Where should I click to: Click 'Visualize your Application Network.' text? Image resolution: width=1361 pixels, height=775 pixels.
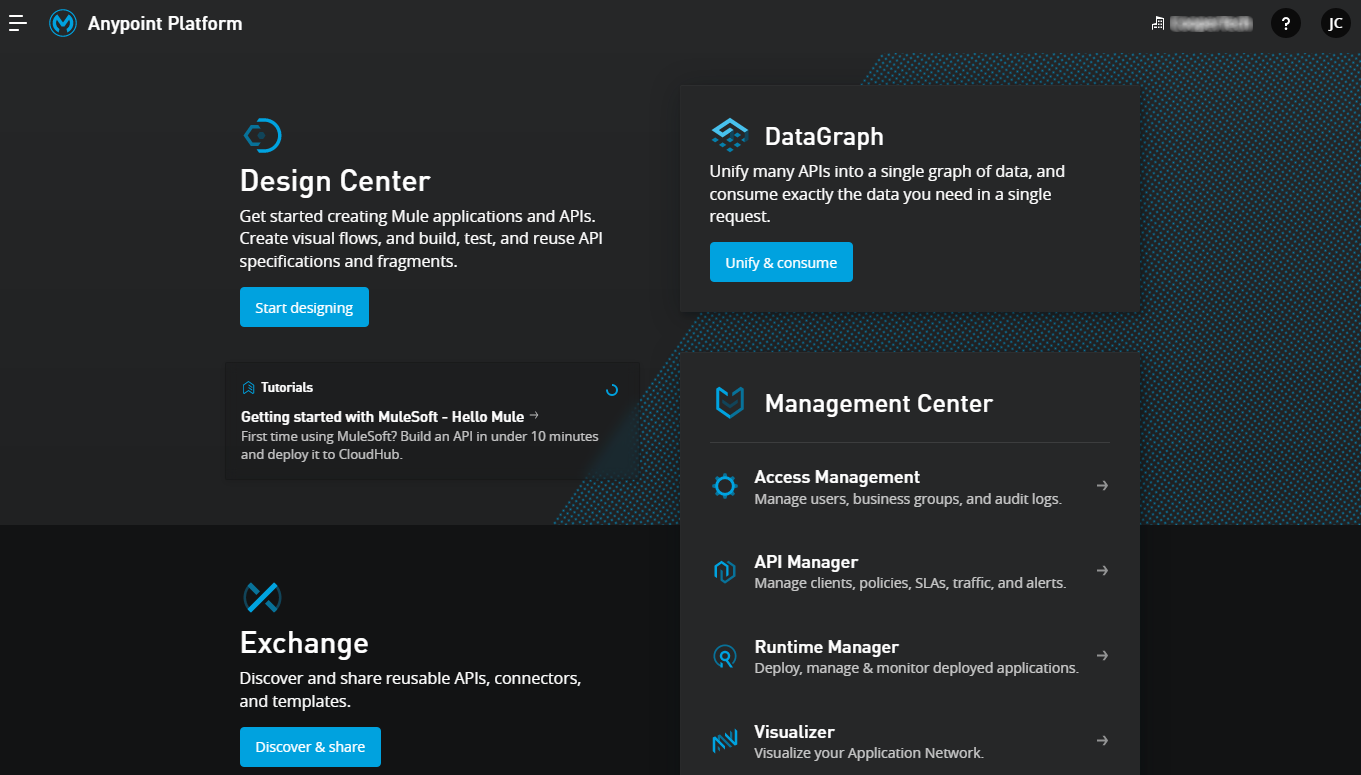[x=869, y=753]
